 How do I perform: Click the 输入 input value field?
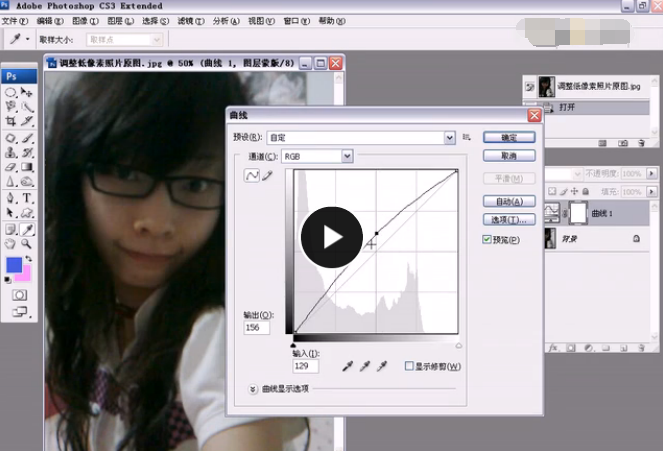coord(305,366)
